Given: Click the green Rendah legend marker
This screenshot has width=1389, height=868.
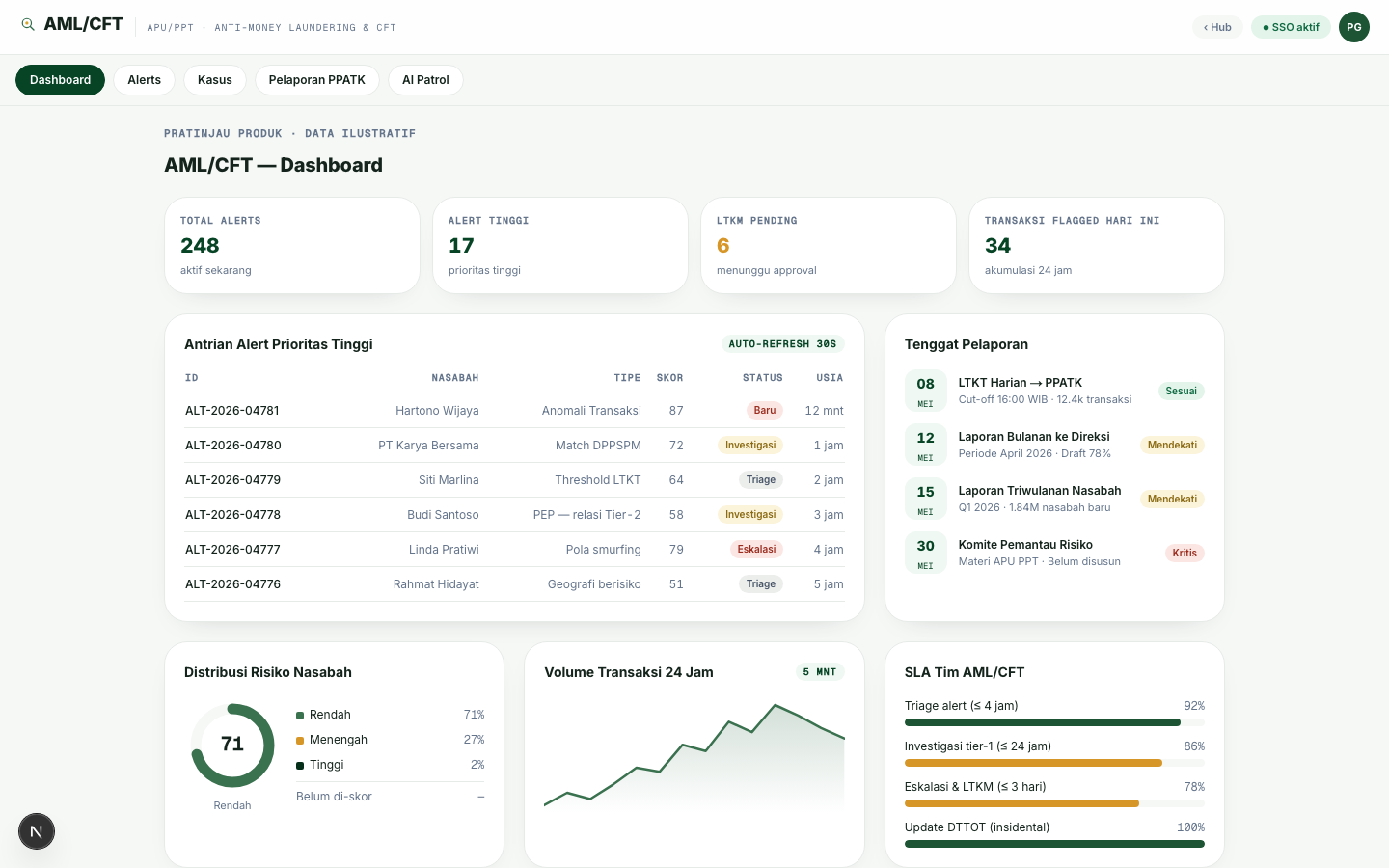Looking at the screenshot, I should pyautogui.click(x=300, y=716).
